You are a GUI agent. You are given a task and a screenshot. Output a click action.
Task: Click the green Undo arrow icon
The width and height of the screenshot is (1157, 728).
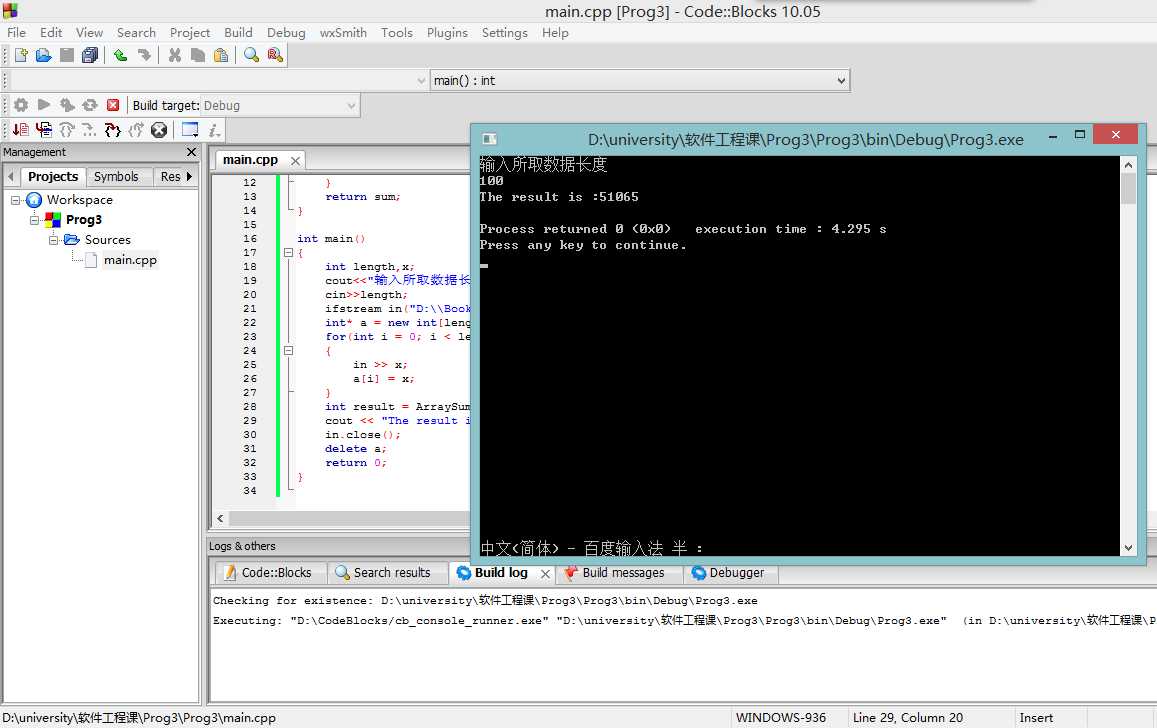[x=120, y=55]
